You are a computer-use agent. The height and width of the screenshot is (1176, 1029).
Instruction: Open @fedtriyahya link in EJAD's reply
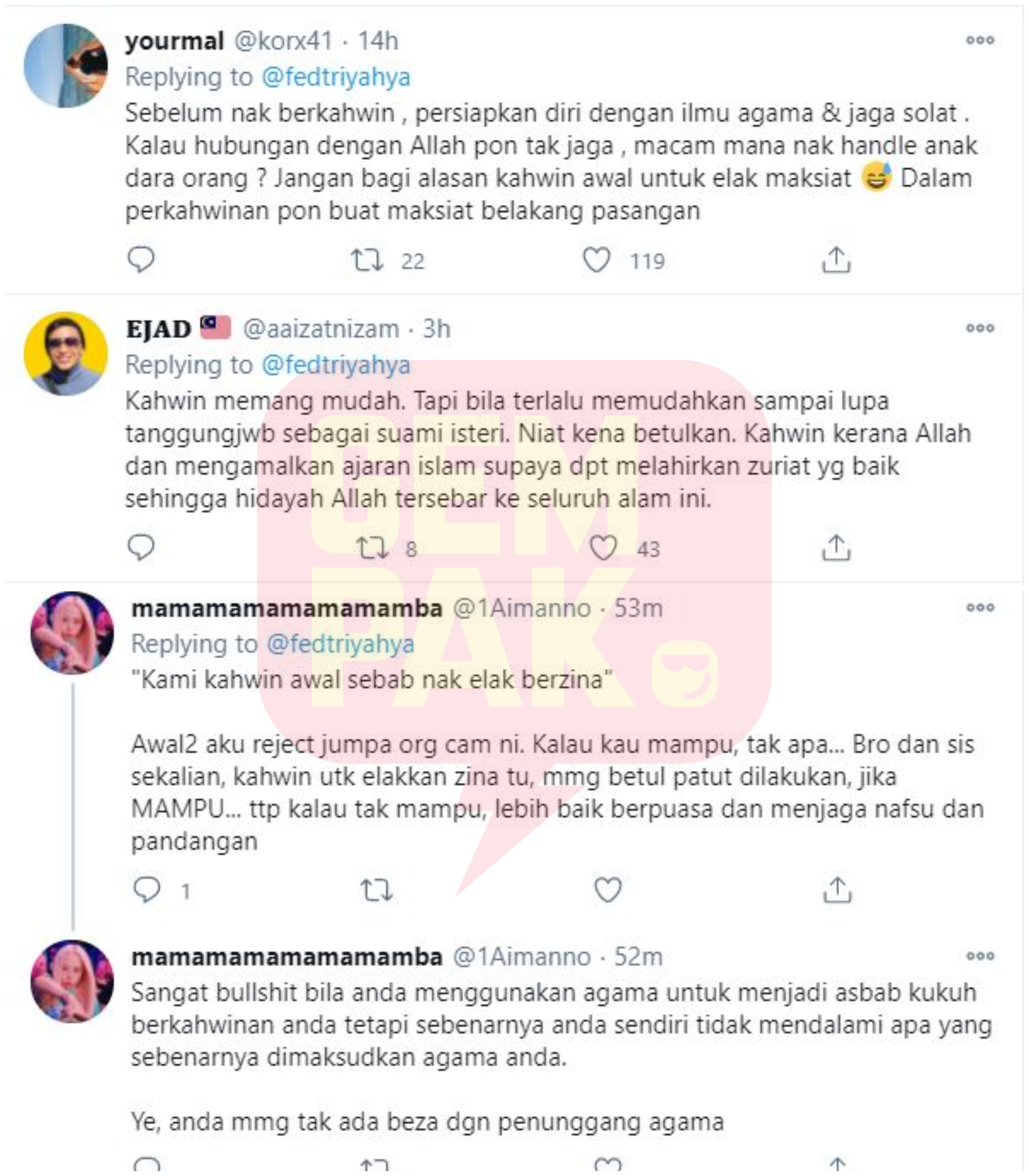coord(336,366)
